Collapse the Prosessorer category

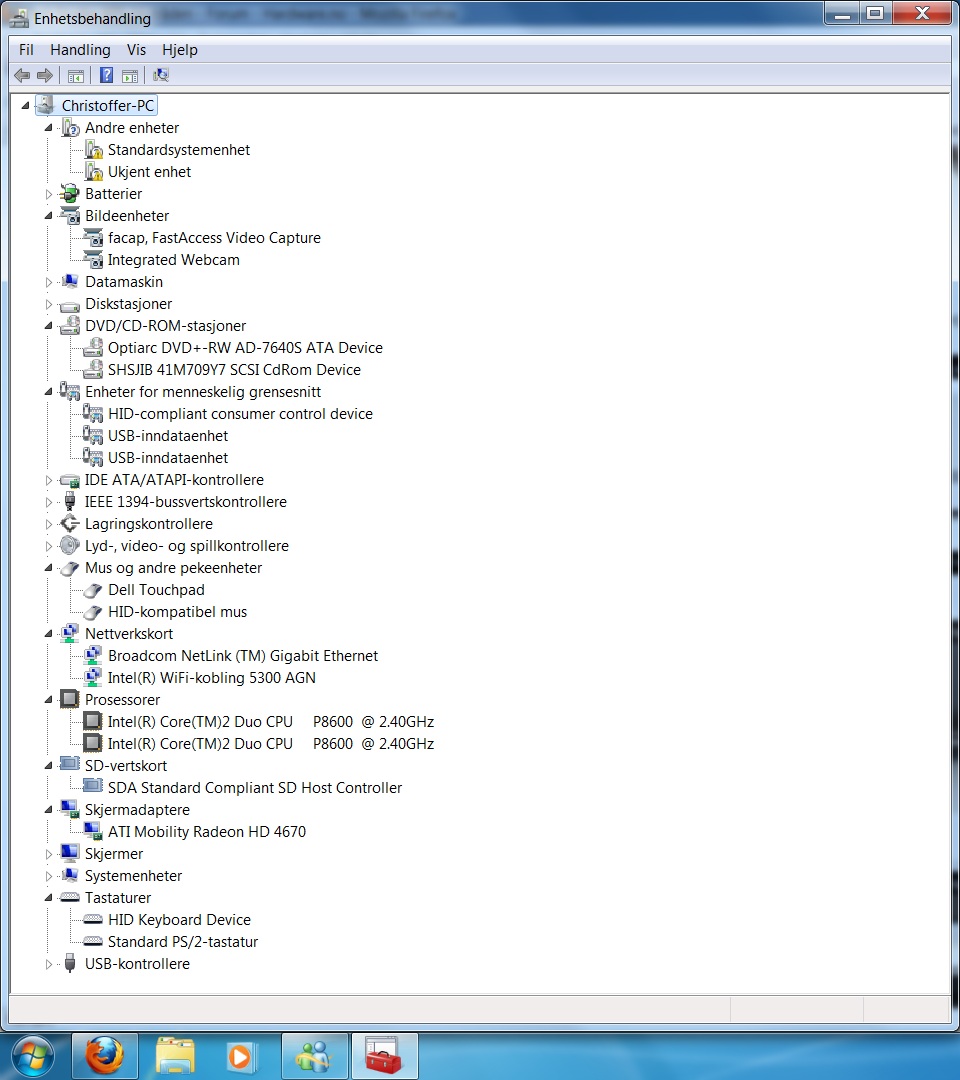[48, 700]
